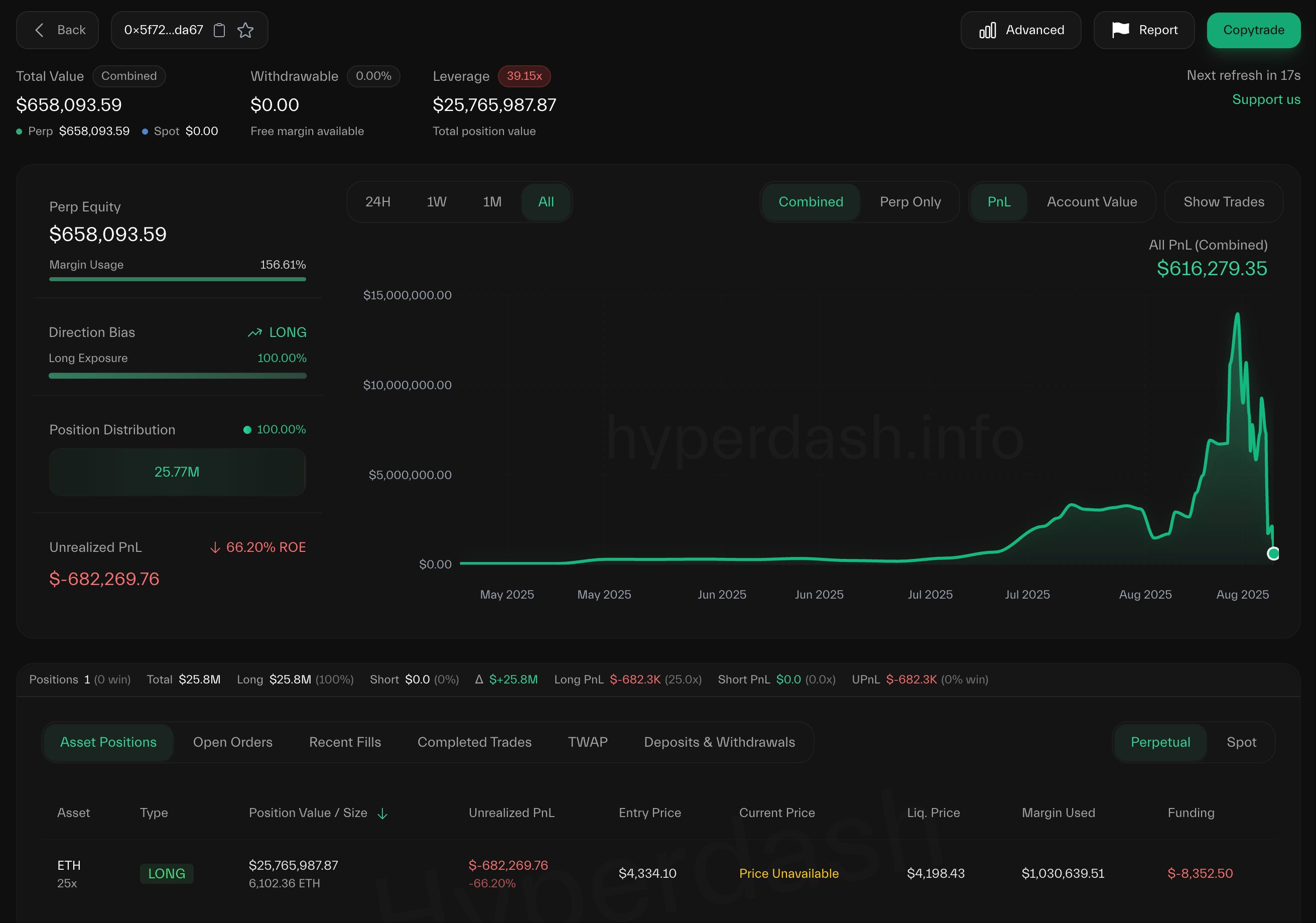
Task: Click the 6,102.36 ETH position size
Action: [x=284, y=883]
